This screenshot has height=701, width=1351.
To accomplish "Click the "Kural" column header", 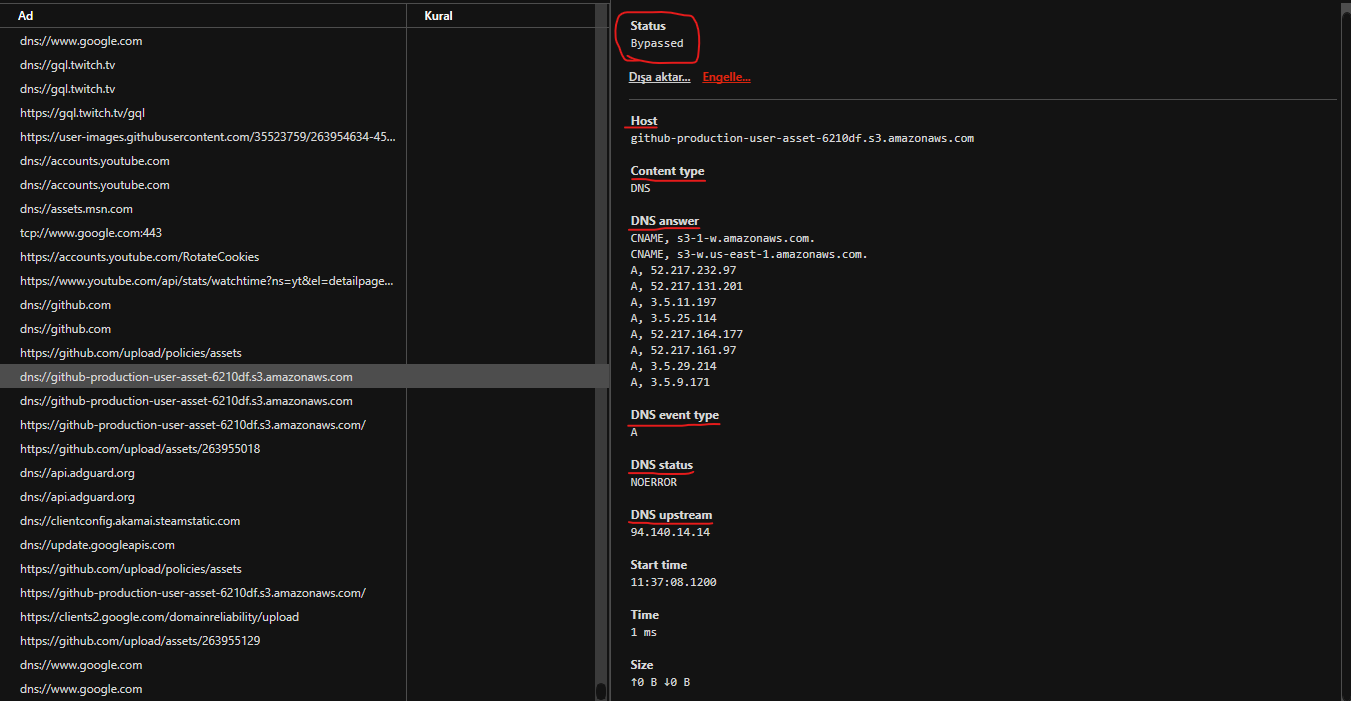I will click(438, 15).
